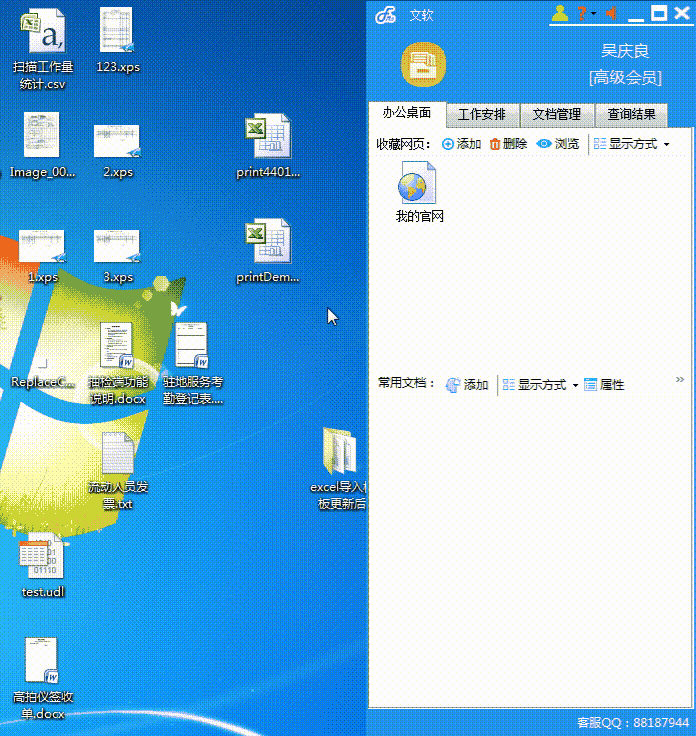Select the Image_00 desktop image file
This screenshot has height=736, width=696.
click(x=42, y=146)
